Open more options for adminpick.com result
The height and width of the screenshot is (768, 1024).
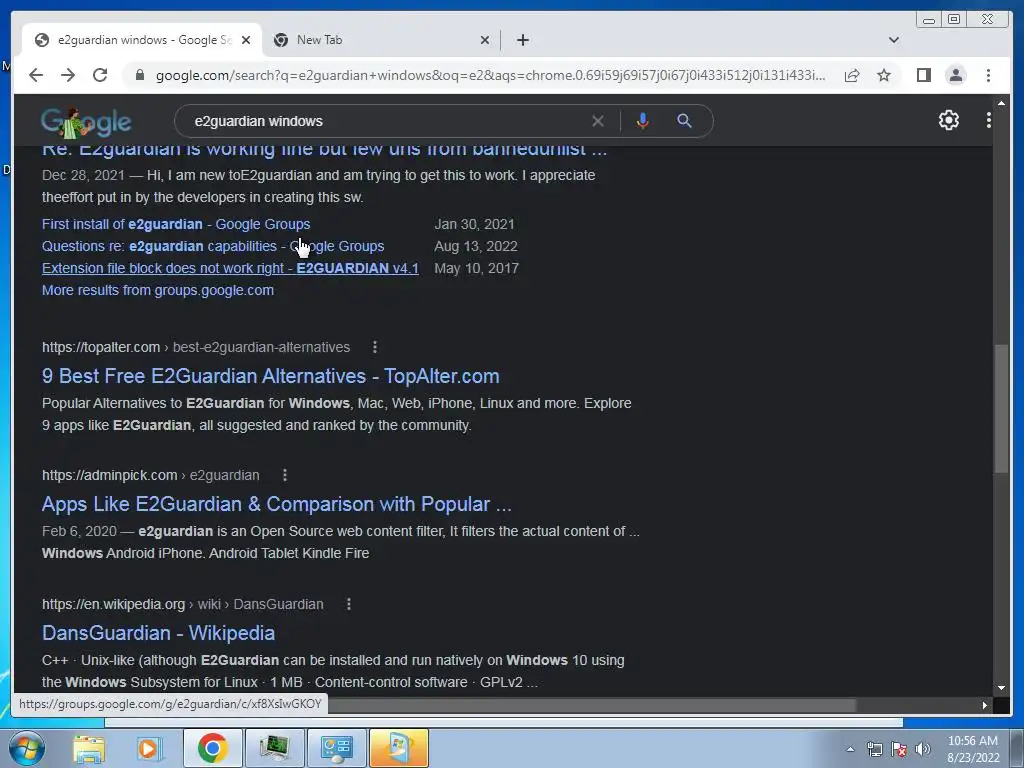coord(284,475)
